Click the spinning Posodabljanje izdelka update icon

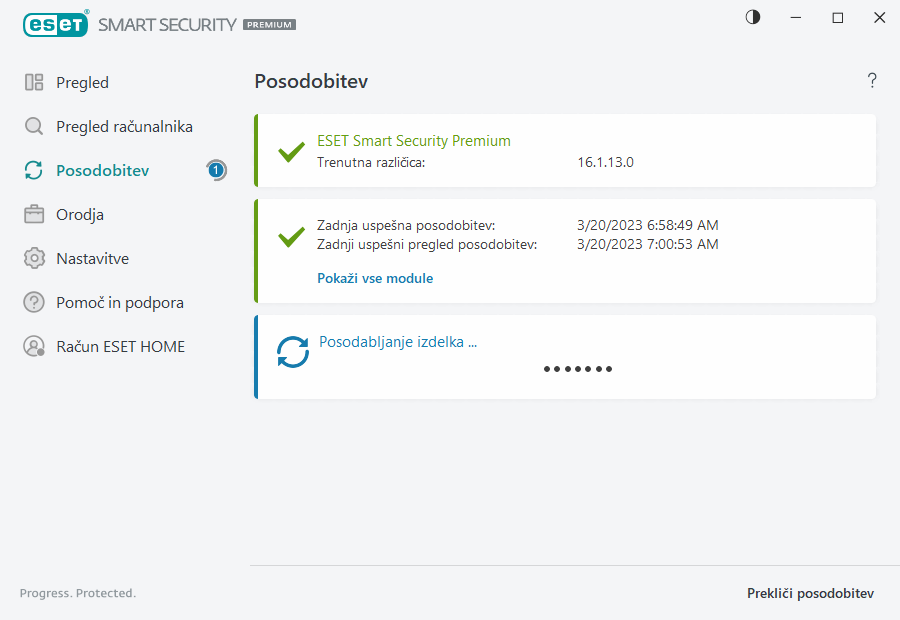[293, 352]
